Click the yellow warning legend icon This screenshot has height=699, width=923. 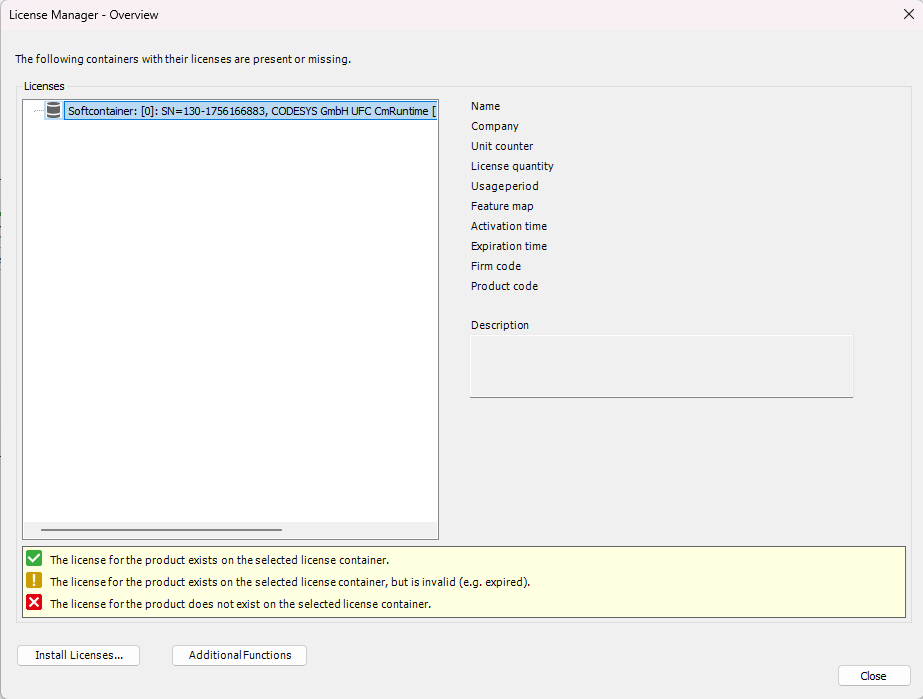[34, 581]
